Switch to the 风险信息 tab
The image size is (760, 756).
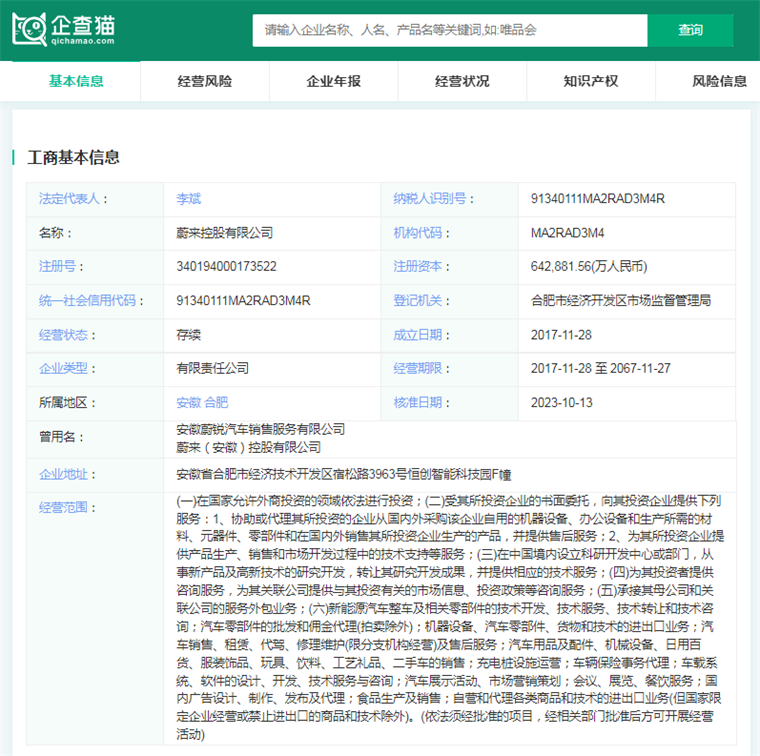[719, 82]
